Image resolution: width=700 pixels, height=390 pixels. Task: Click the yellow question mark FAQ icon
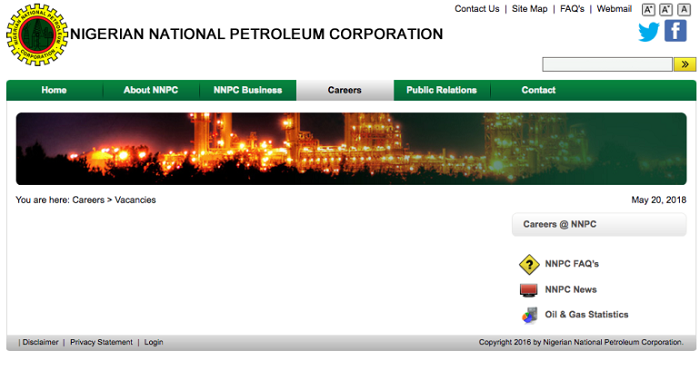pyautogui.click(x=529, y=264)
